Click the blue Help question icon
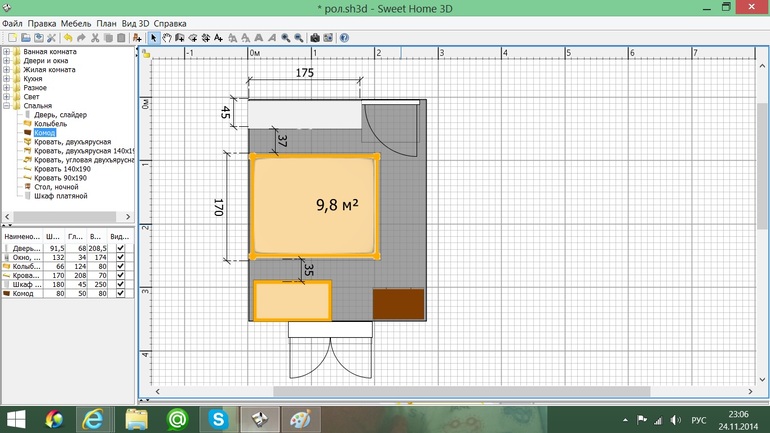The width and height of the screenshot is (770, 433). [344, 38]
